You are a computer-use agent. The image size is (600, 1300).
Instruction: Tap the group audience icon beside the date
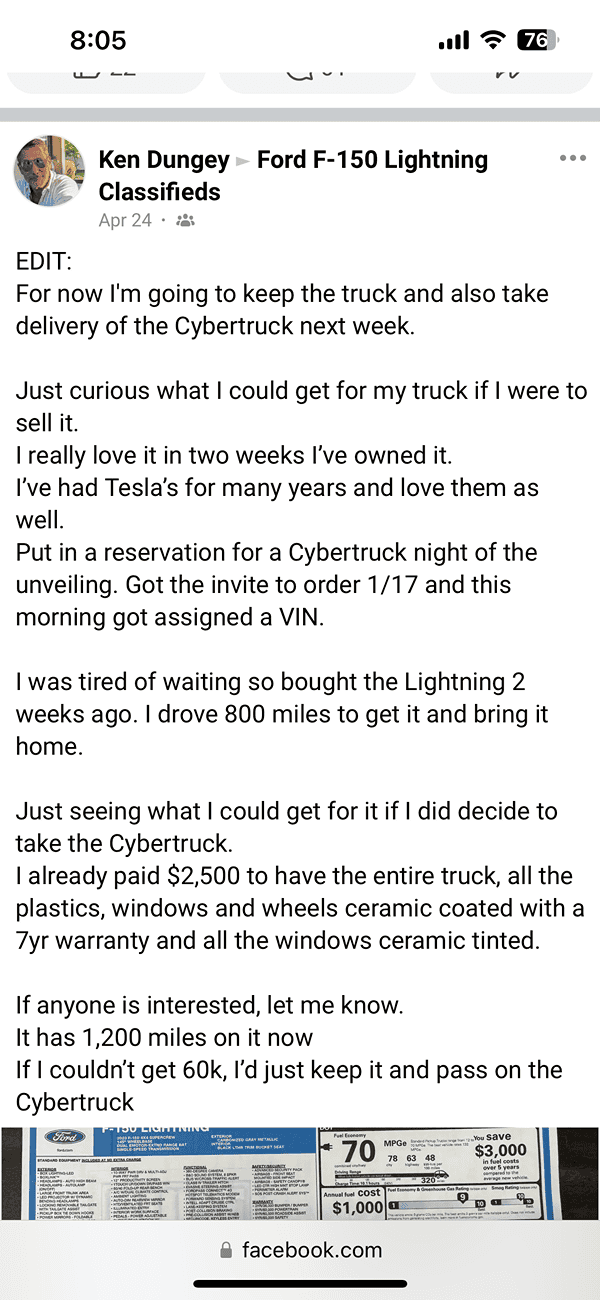click(x=185, y=221)
